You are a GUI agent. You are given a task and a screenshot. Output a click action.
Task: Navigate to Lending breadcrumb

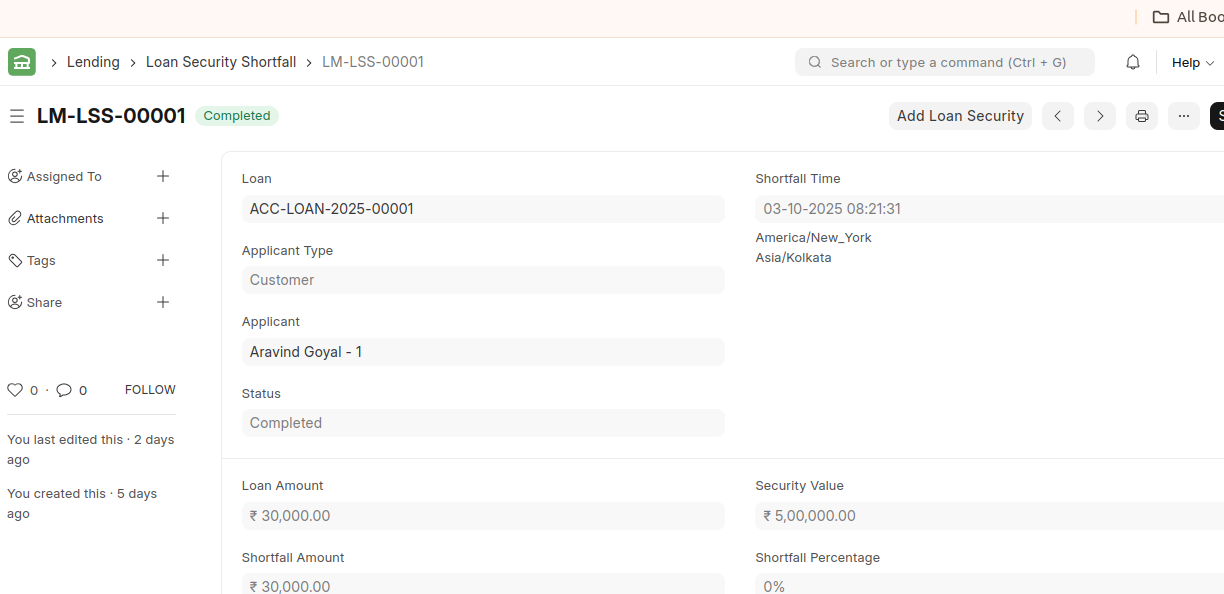click(93, 62)
